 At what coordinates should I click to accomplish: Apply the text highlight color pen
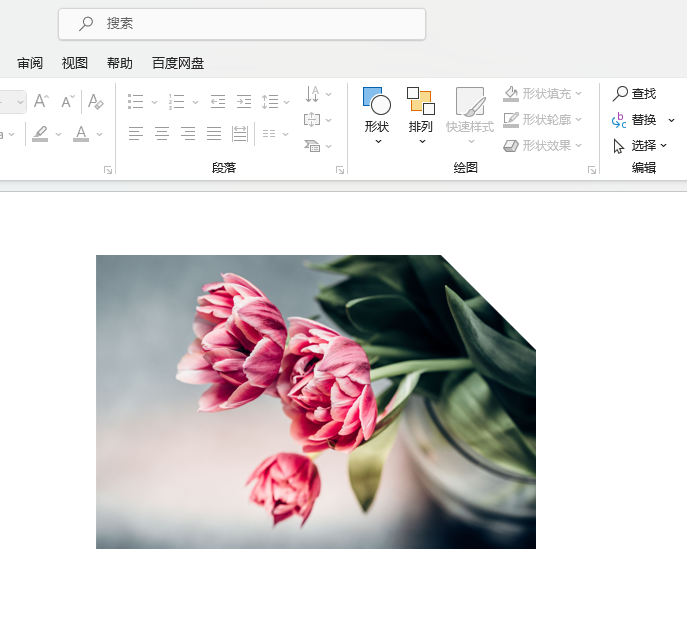pos(40,134)
